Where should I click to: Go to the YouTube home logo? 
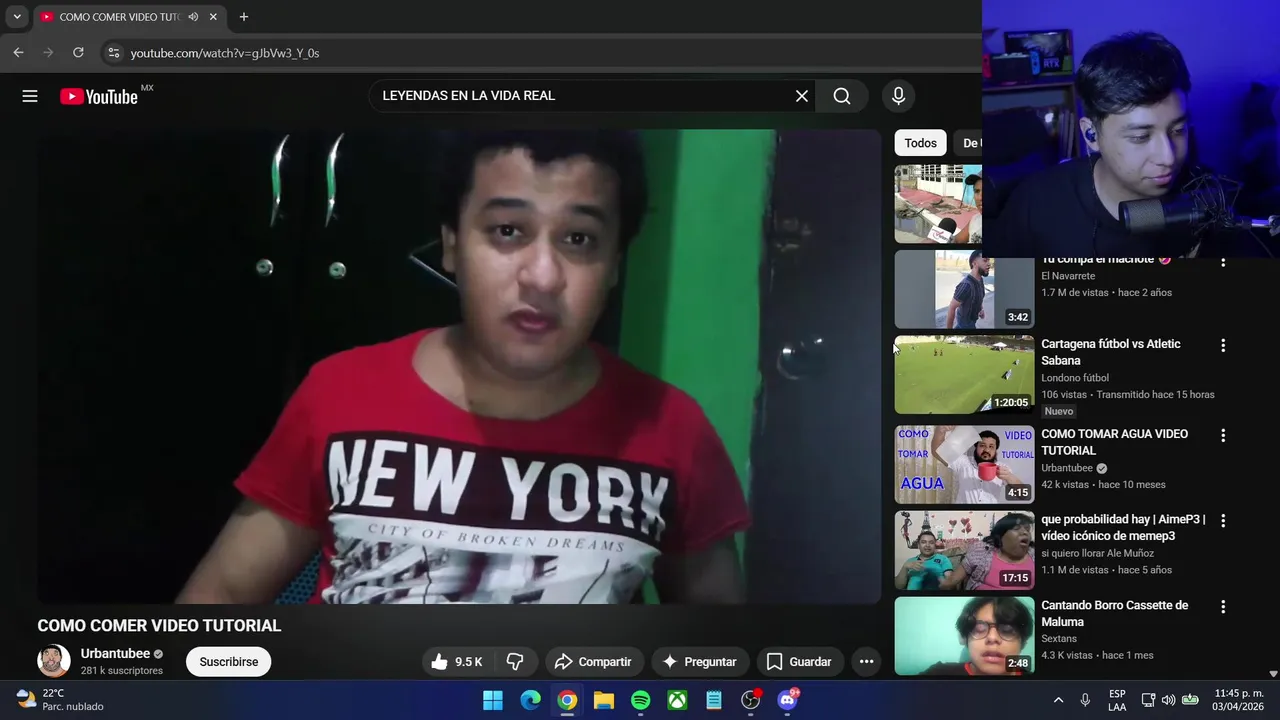[98, 96]
